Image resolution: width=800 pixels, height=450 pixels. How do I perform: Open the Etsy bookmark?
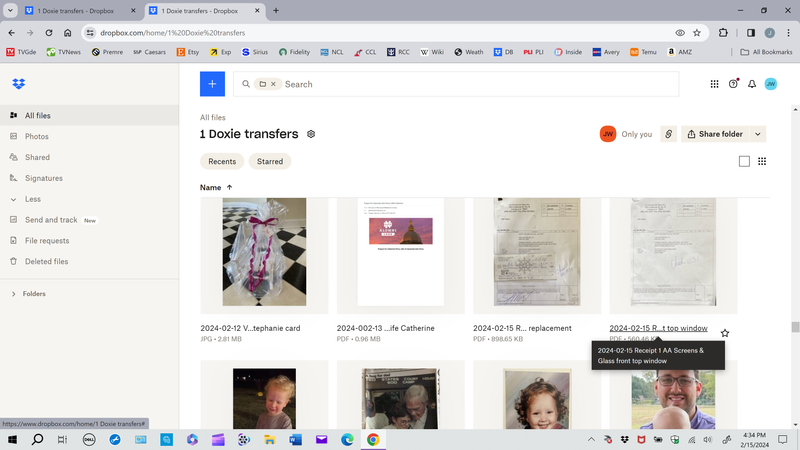click(x=188, y=52)
